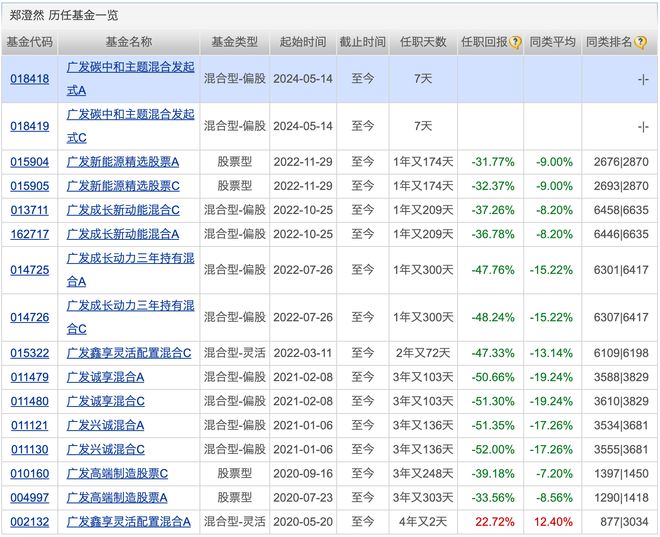The height and width of the screenshot is (537, 660).
Task: Open fund code 015905 link
Action: point(29,186)
